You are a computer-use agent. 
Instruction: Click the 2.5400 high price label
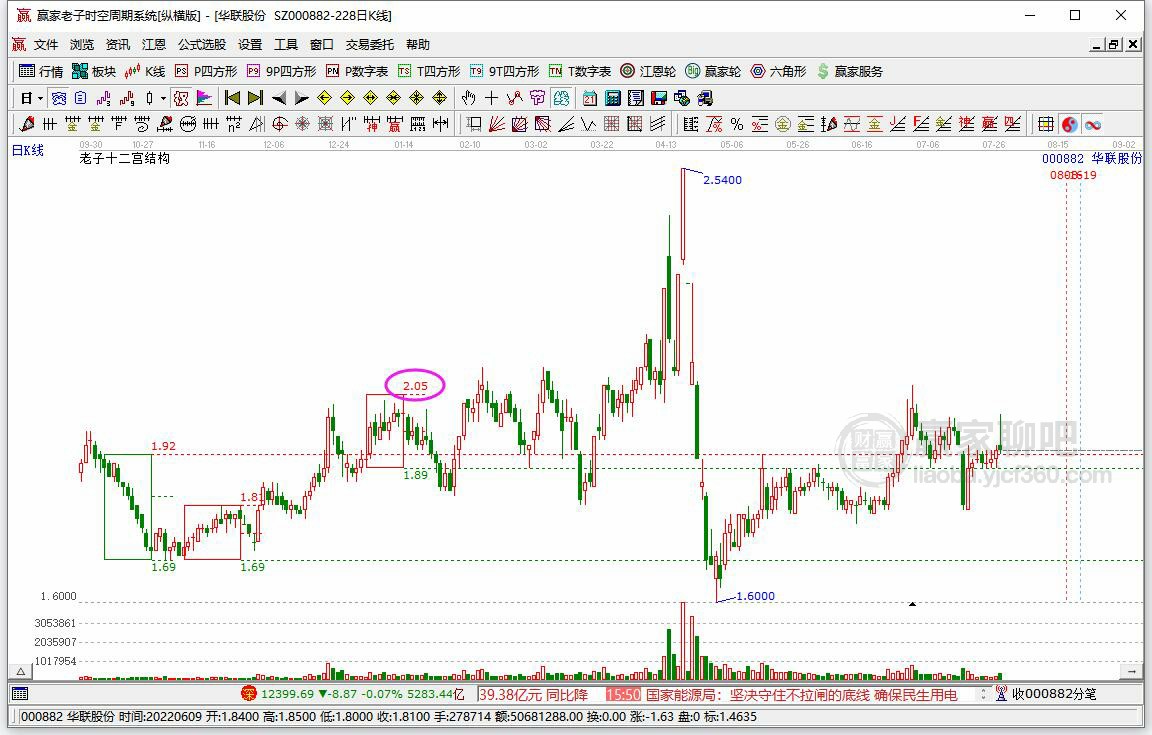pos(722,180)
